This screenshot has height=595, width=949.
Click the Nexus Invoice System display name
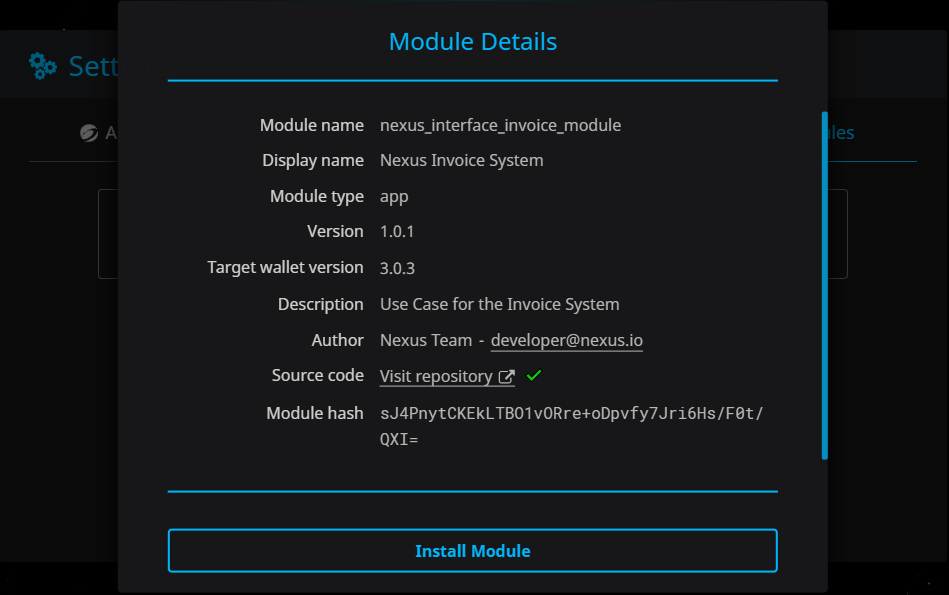[x=462, y=160]
